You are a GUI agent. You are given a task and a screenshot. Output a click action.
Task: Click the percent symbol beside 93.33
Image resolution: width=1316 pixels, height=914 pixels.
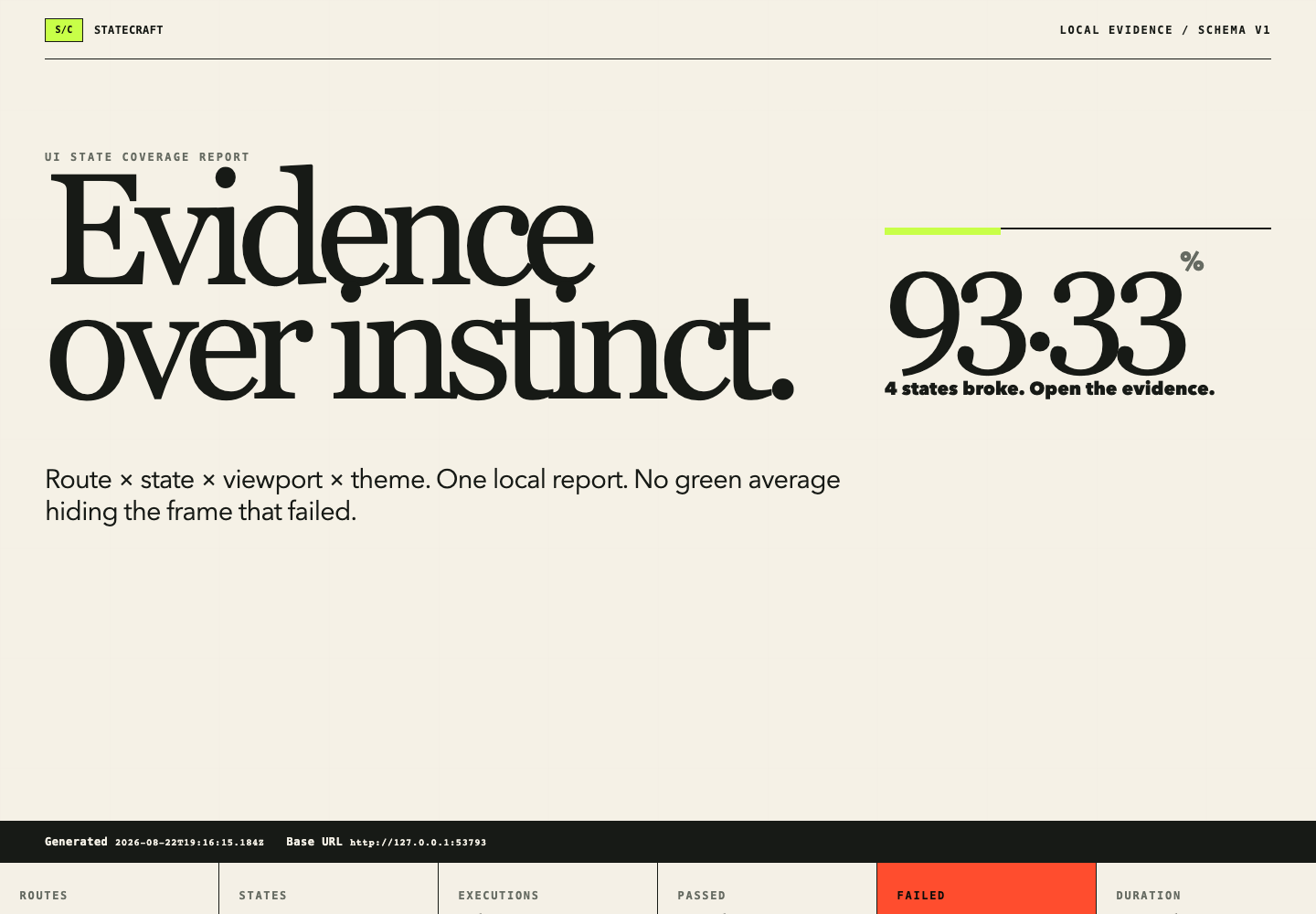point(1192,261)
